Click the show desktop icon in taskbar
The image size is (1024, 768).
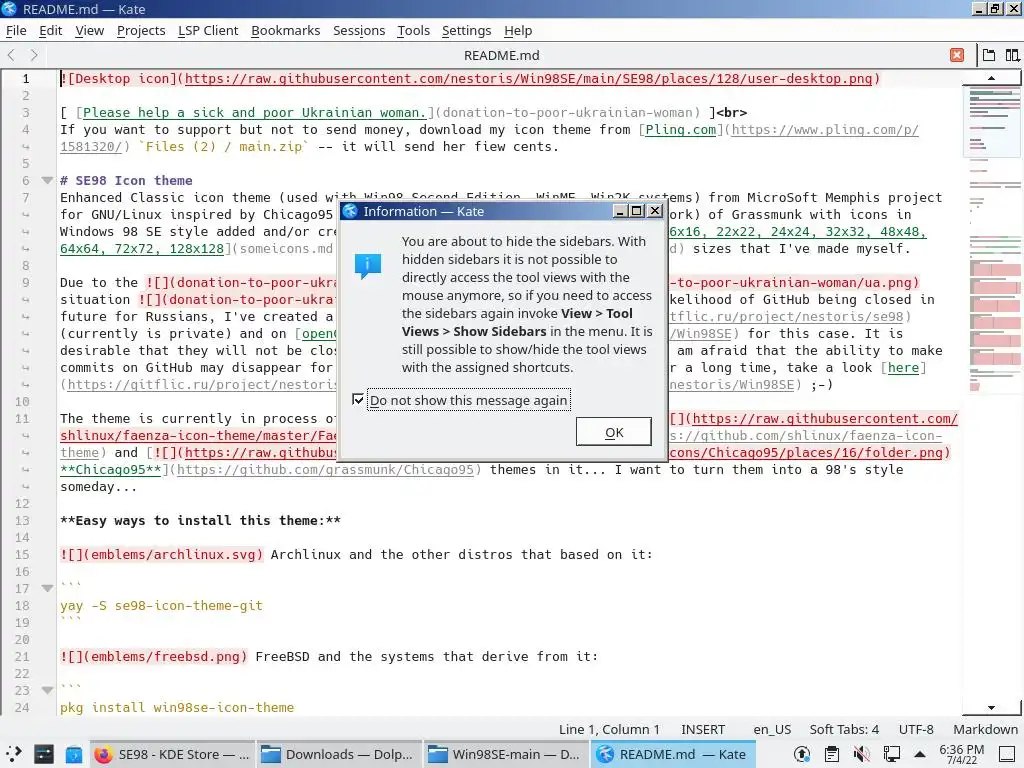click(1007, 754)
